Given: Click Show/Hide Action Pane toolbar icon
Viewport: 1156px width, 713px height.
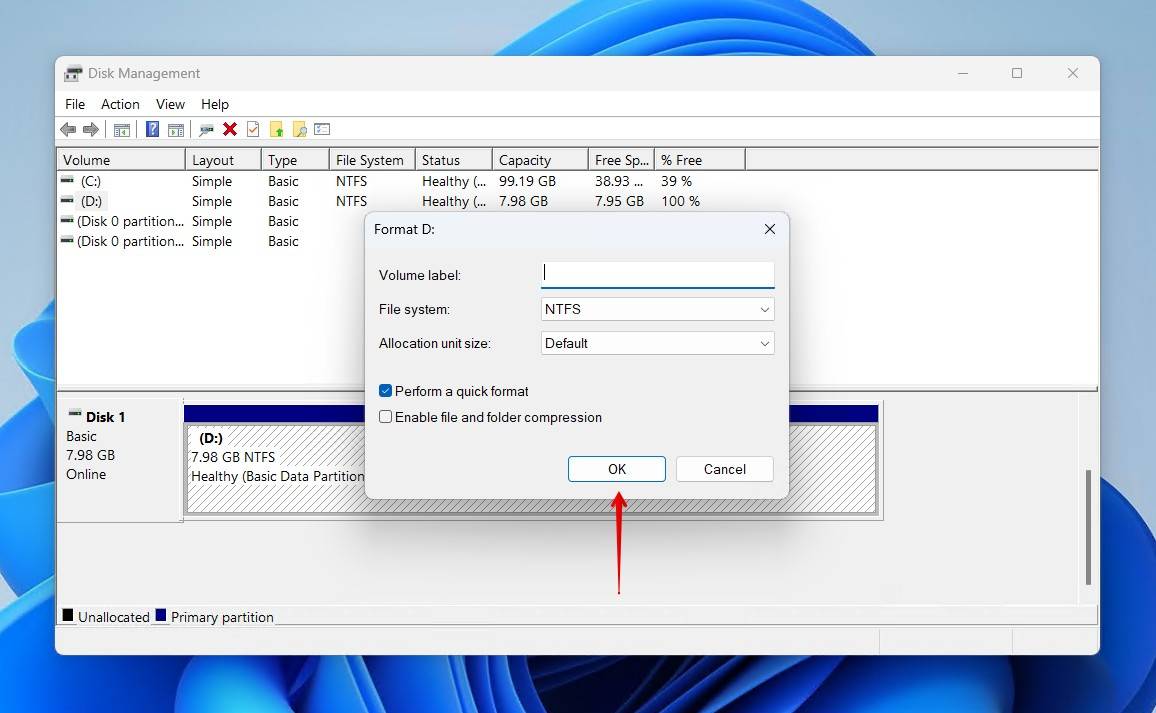Looking at the screenshot, I should [175, 130].
